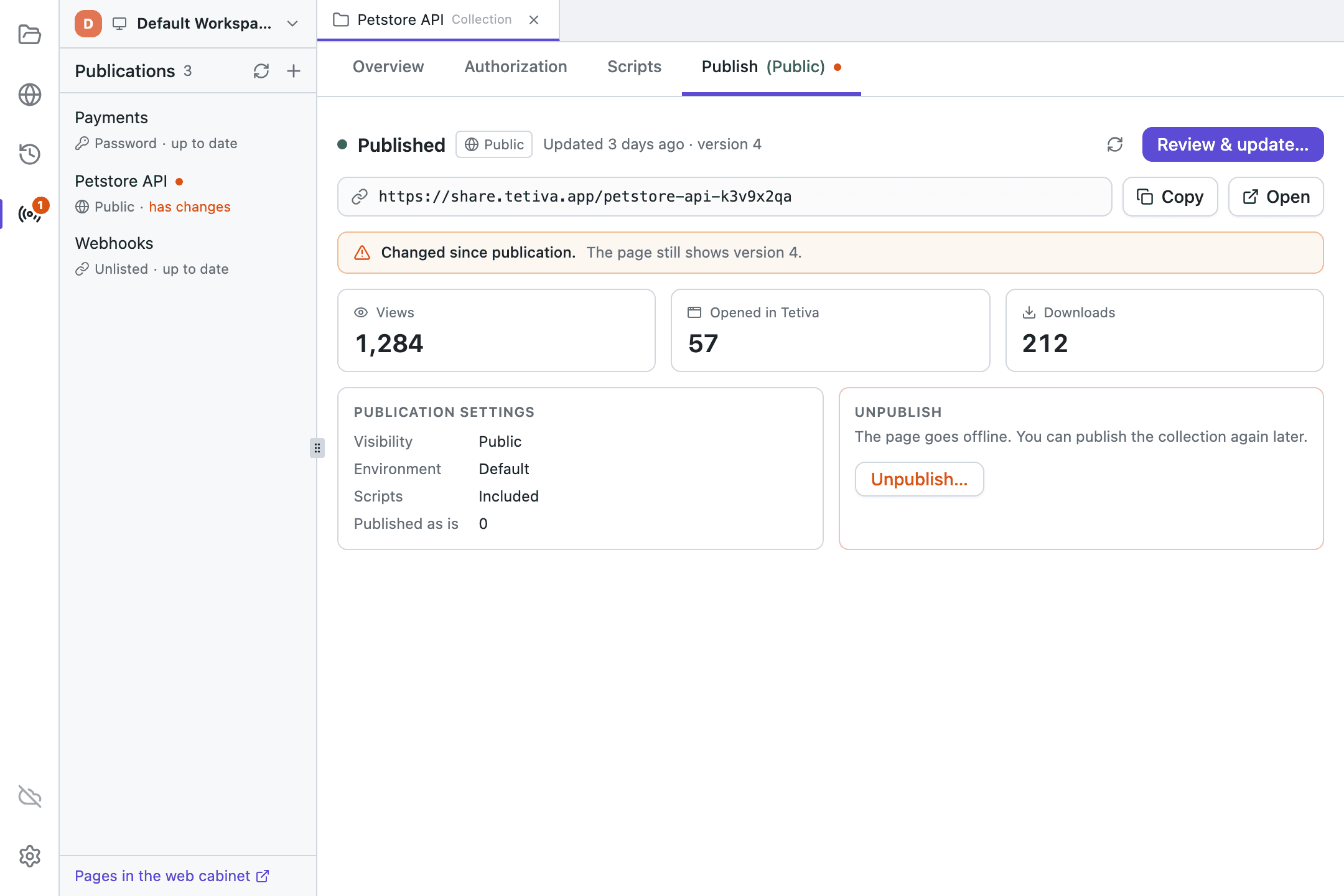The width and height of the screenshot is (1344, 896).
Task: Refresh the Publications list
Action: coord(261,71)
